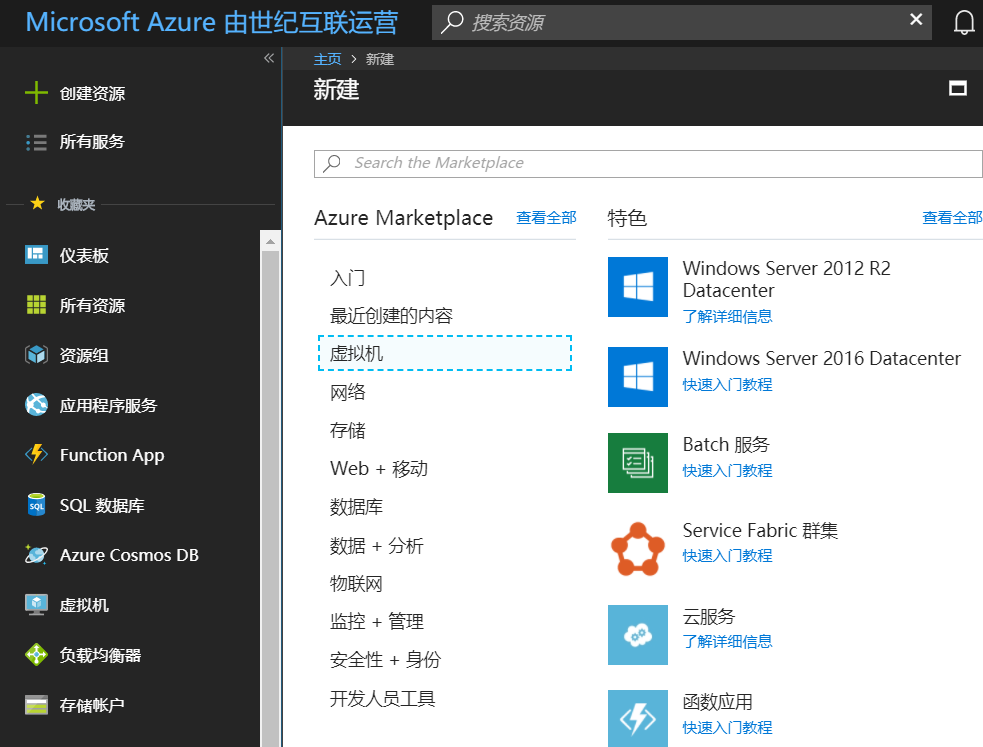The image size is (983, 747).
Task: Click the magnifier icon in top search bar
Action: tap(451, 22)
